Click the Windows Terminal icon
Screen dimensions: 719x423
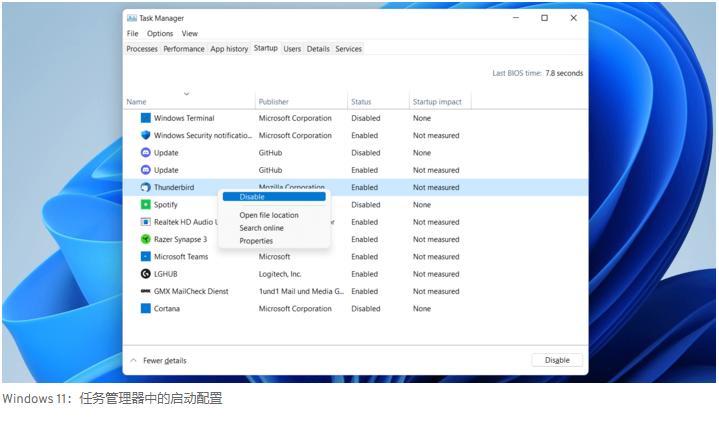[x=145, y=118]
